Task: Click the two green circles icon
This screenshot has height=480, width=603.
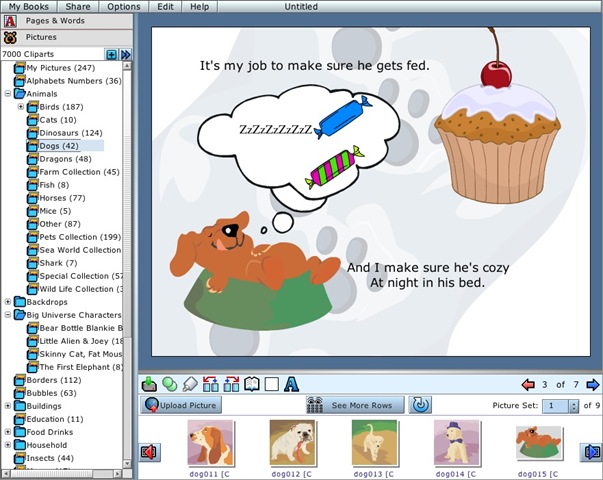Action: click(170, 384)
